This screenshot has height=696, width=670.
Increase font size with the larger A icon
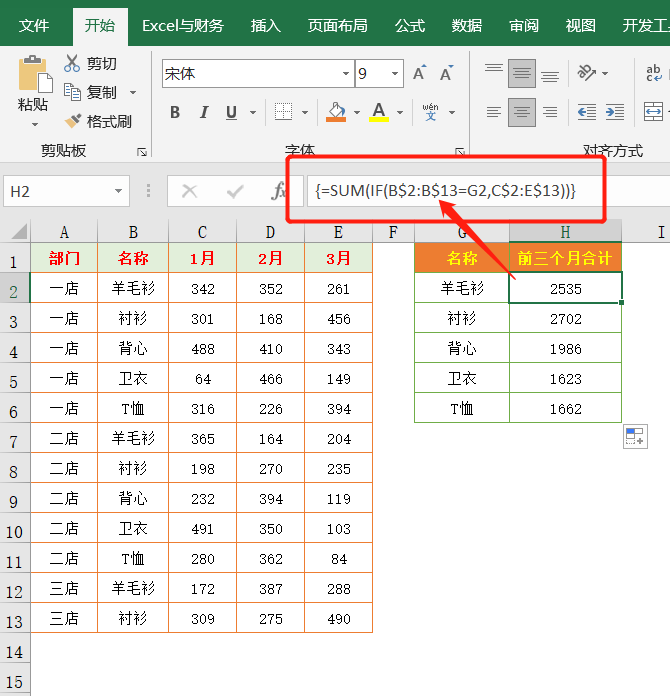(x=420, y=74)
